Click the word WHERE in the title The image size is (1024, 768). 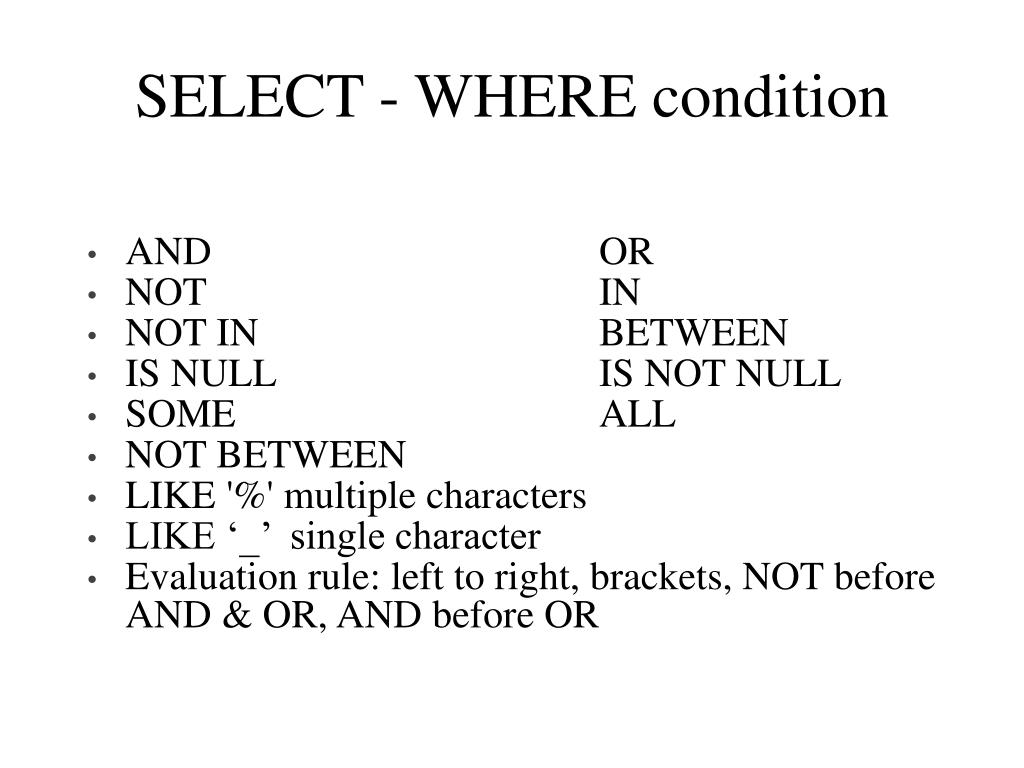click(526, 97)
